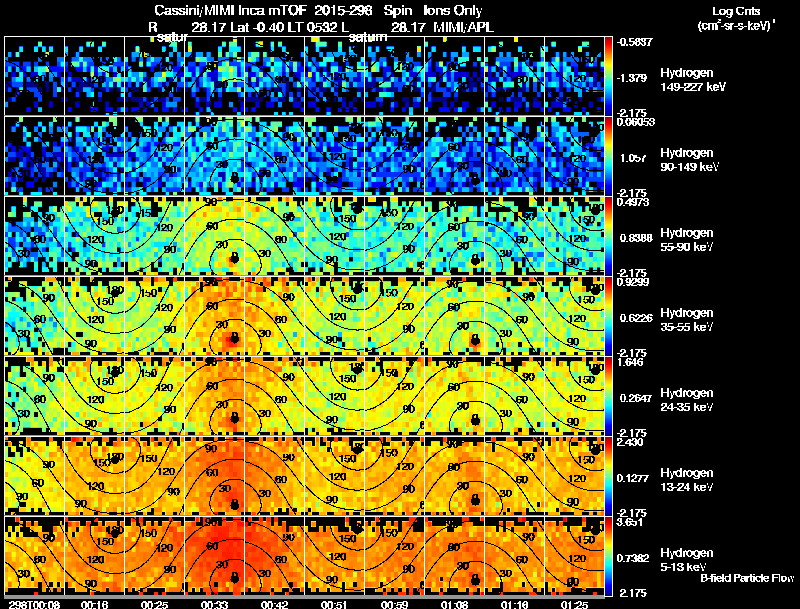The image size is (800, 609).
Task: Click the '00:59' time axis label
Action: coord(395,604)
